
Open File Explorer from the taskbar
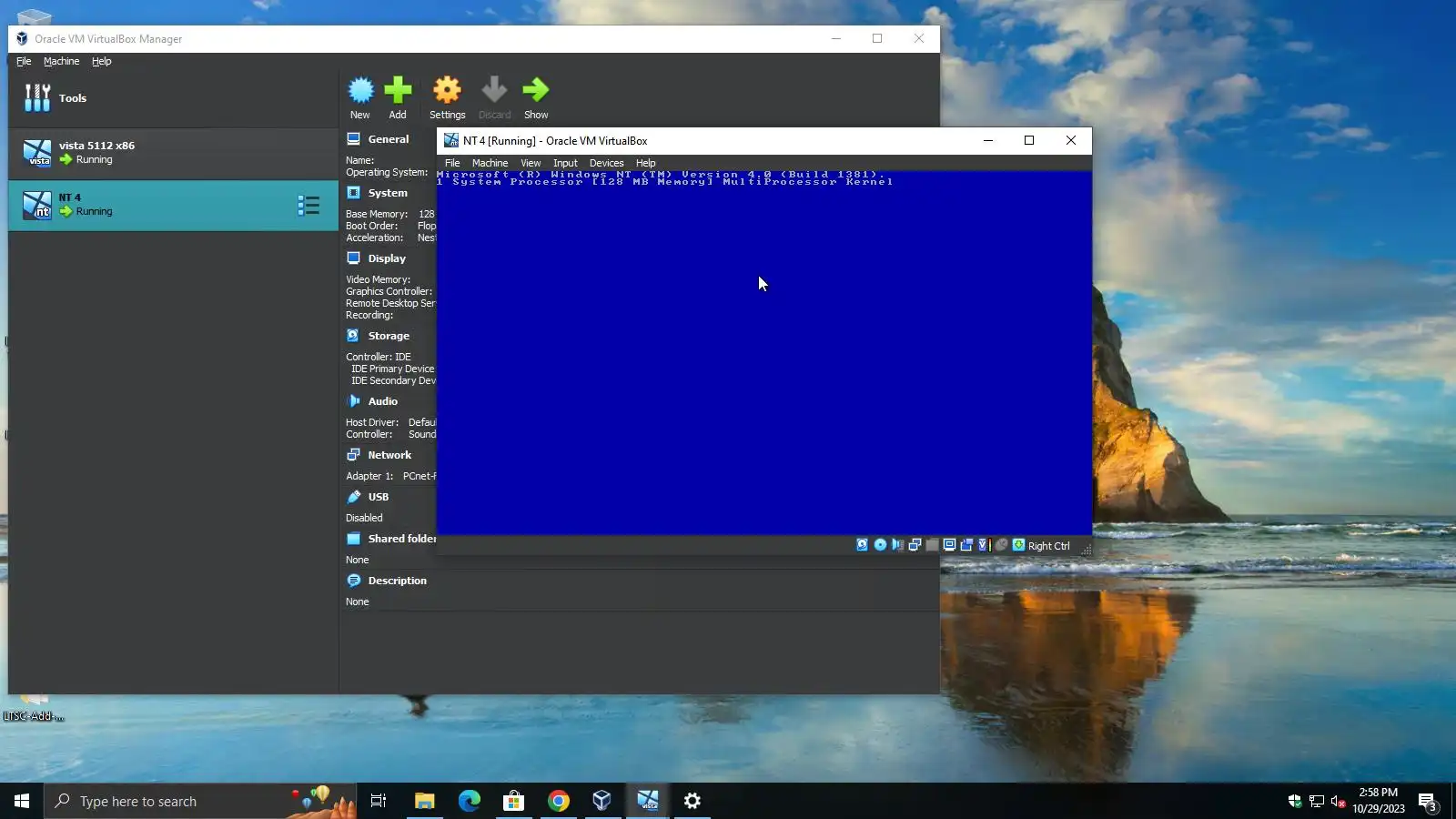coord(424,801)
